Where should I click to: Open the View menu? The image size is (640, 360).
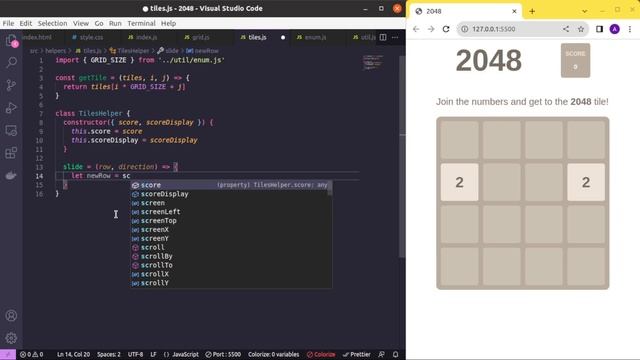click(x=80, y=23)
